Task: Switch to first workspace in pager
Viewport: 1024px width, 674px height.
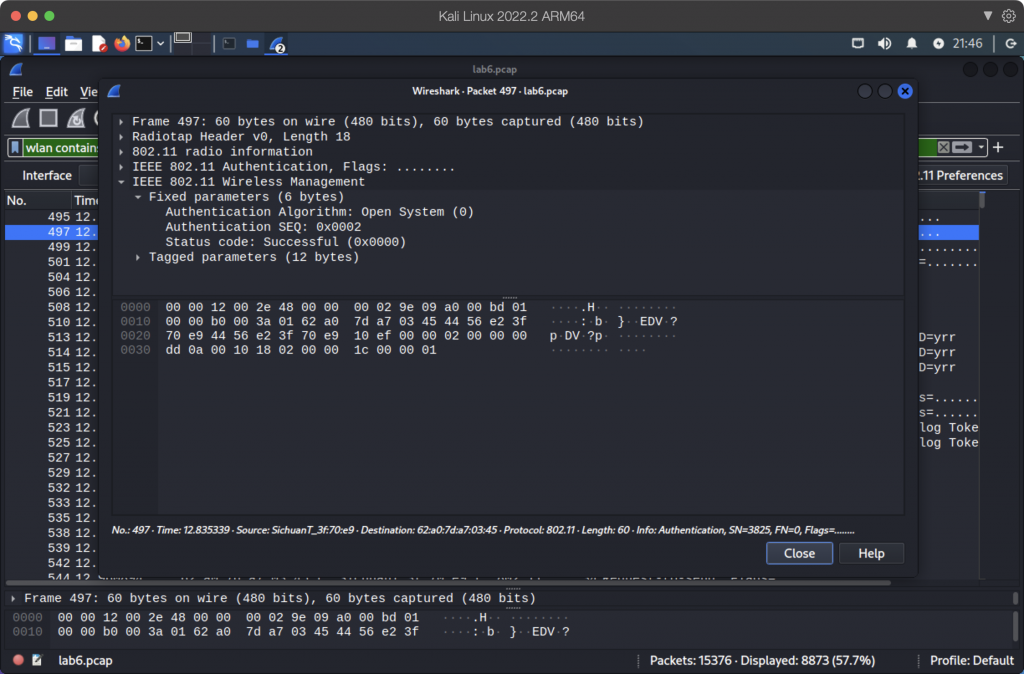Action: tap(184, 38)
